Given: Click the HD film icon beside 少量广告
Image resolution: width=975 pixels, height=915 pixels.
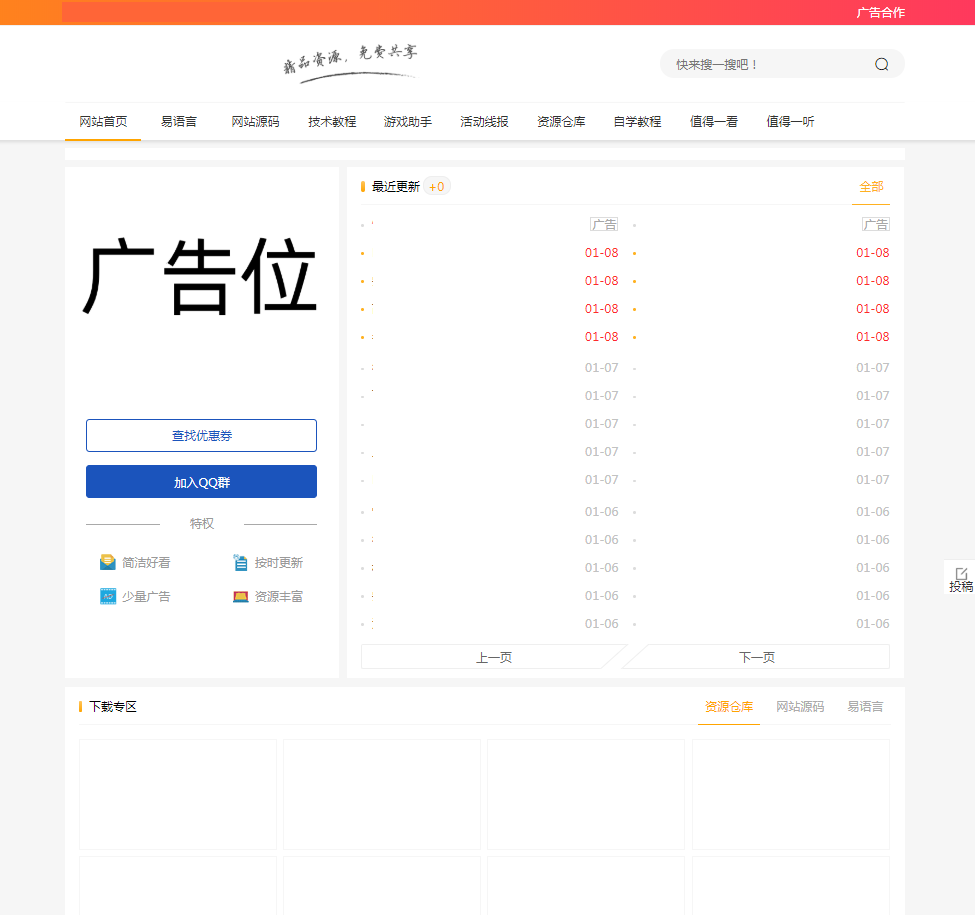Looking at the screenshot, I should 107,596.
